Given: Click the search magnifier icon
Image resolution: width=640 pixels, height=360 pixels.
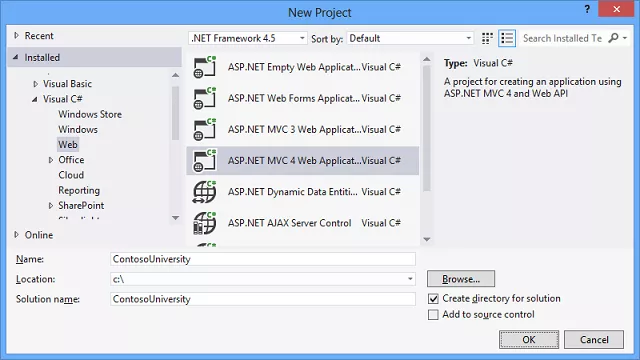Looking at the screenshot, I should pos(613,38).
